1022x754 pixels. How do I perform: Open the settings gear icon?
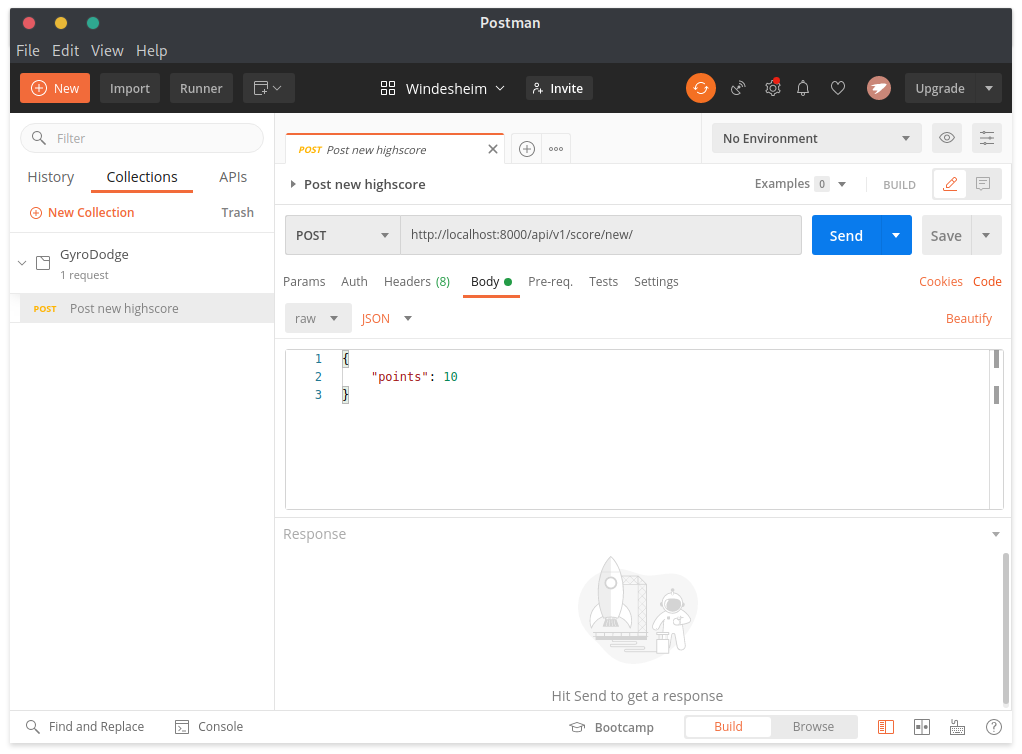[x=772, y=88]
